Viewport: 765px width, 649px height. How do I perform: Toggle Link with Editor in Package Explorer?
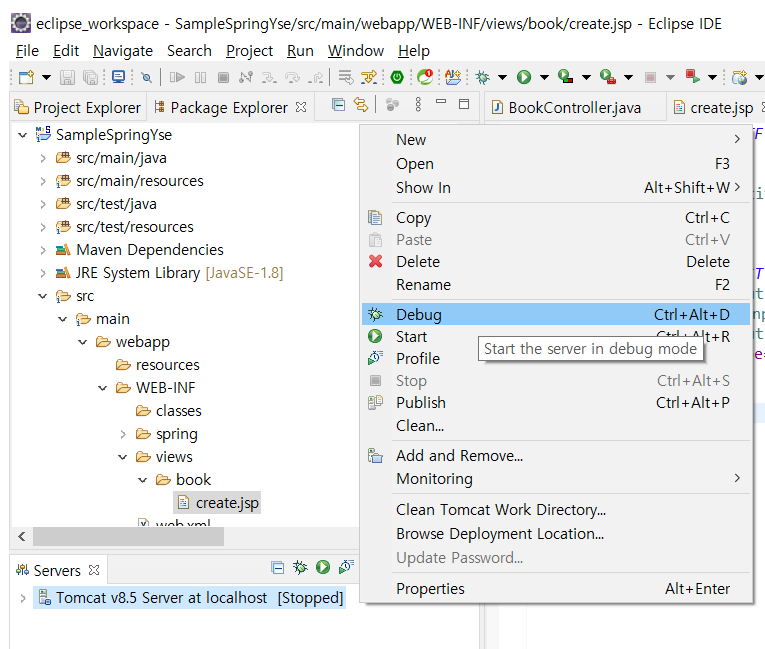click(361, 104)
